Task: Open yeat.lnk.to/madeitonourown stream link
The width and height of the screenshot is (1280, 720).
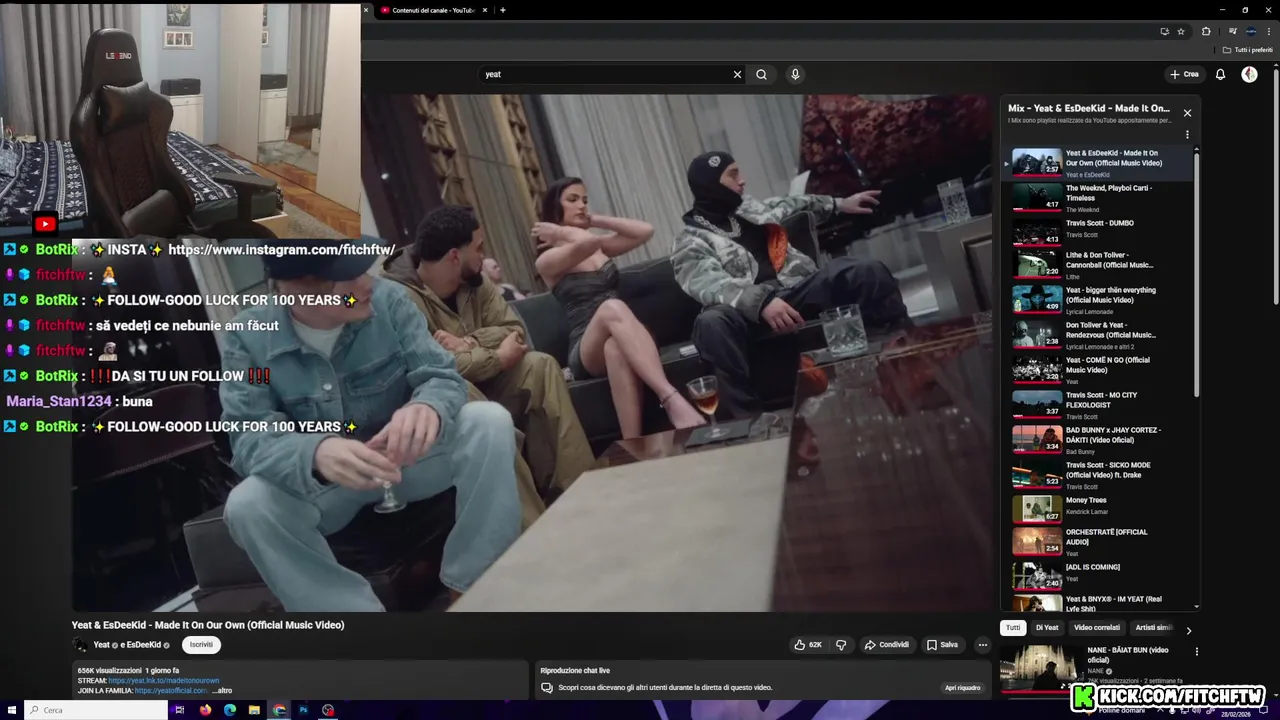Action: pos(164,681)
